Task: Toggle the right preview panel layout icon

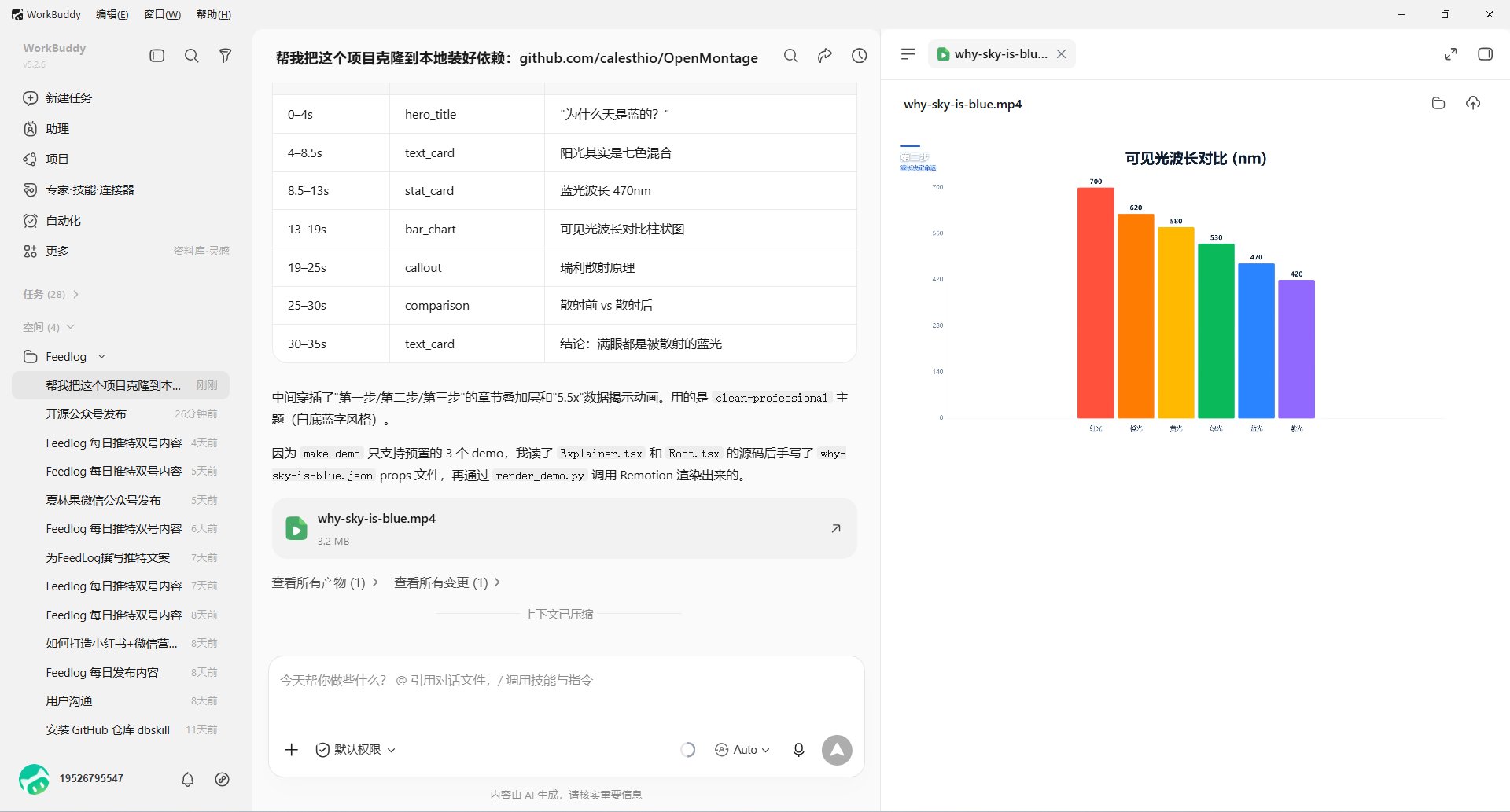Action: [x=1485, y=54]
